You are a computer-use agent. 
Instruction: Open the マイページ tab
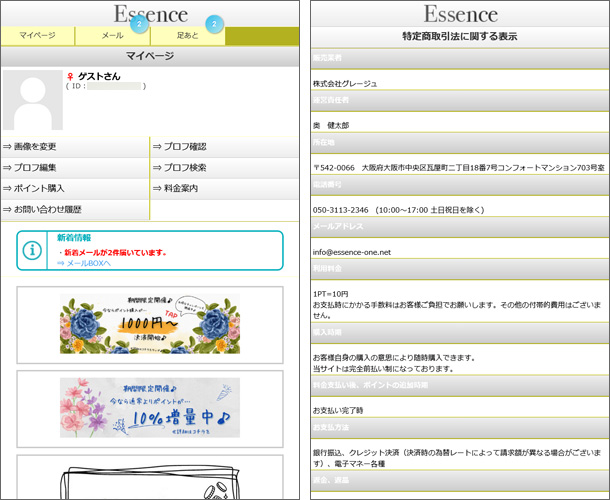click(37, 36)
